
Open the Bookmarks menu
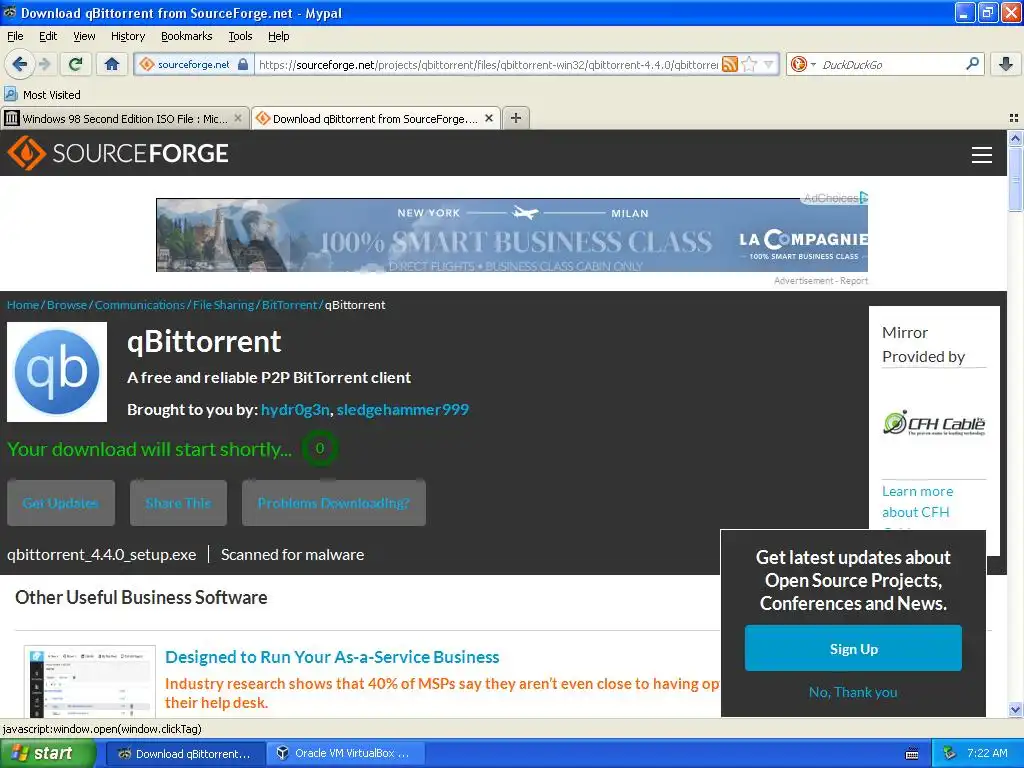click(187, 36)
